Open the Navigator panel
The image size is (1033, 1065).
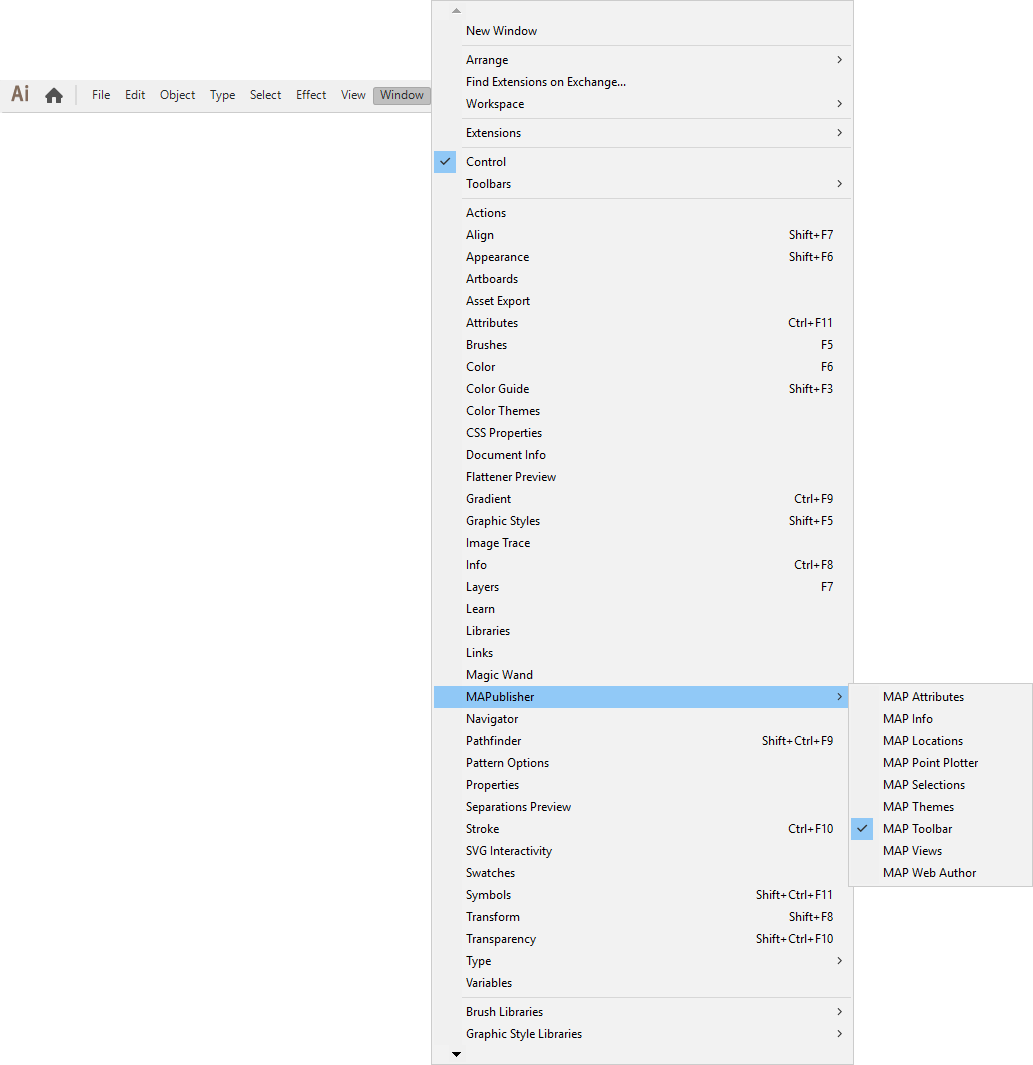[x=642, y=719]
